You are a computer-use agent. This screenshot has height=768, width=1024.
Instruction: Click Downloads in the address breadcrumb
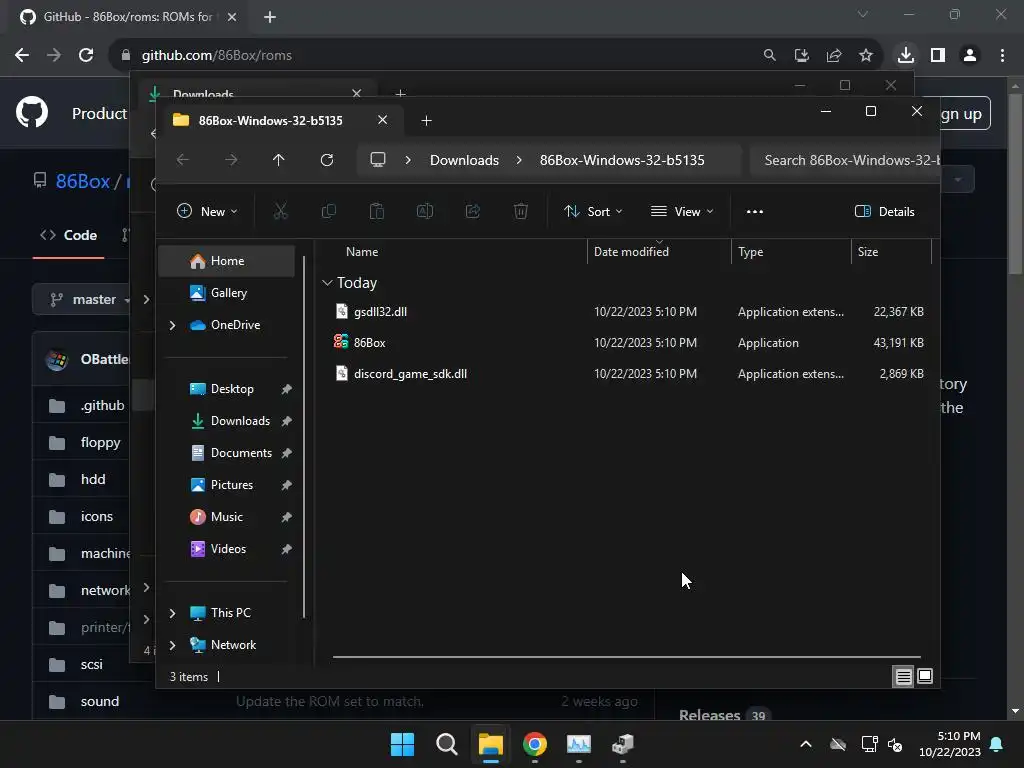[464, 160]
